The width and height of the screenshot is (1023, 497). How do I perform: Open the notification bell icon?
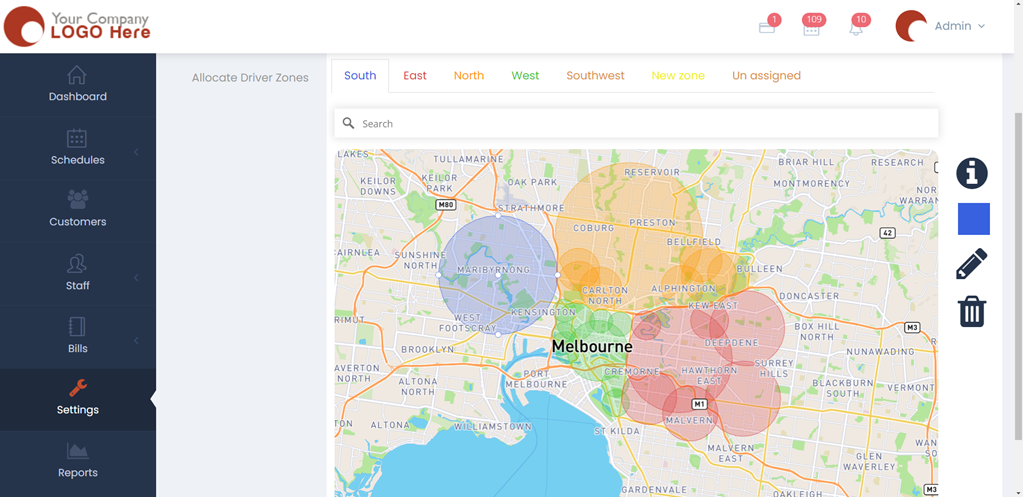[856, 28]
